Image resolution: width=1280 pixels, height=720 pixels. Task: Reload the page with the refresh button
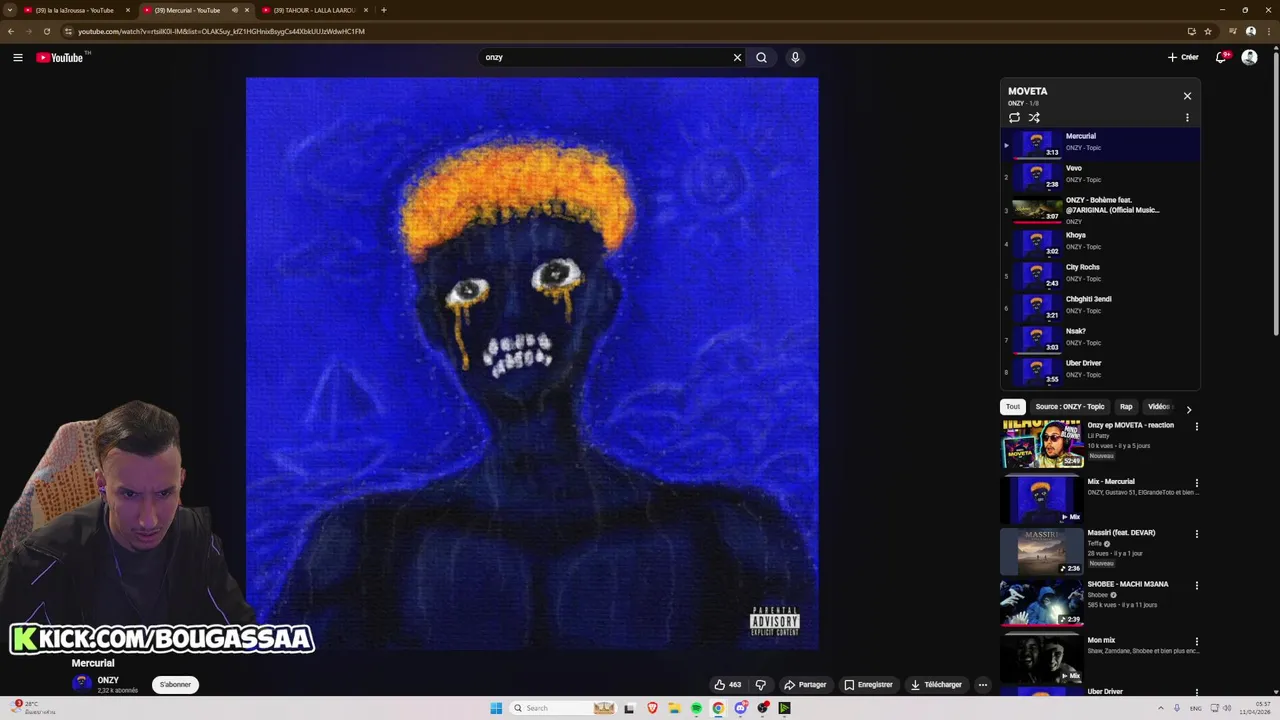[x=46, y=31]
